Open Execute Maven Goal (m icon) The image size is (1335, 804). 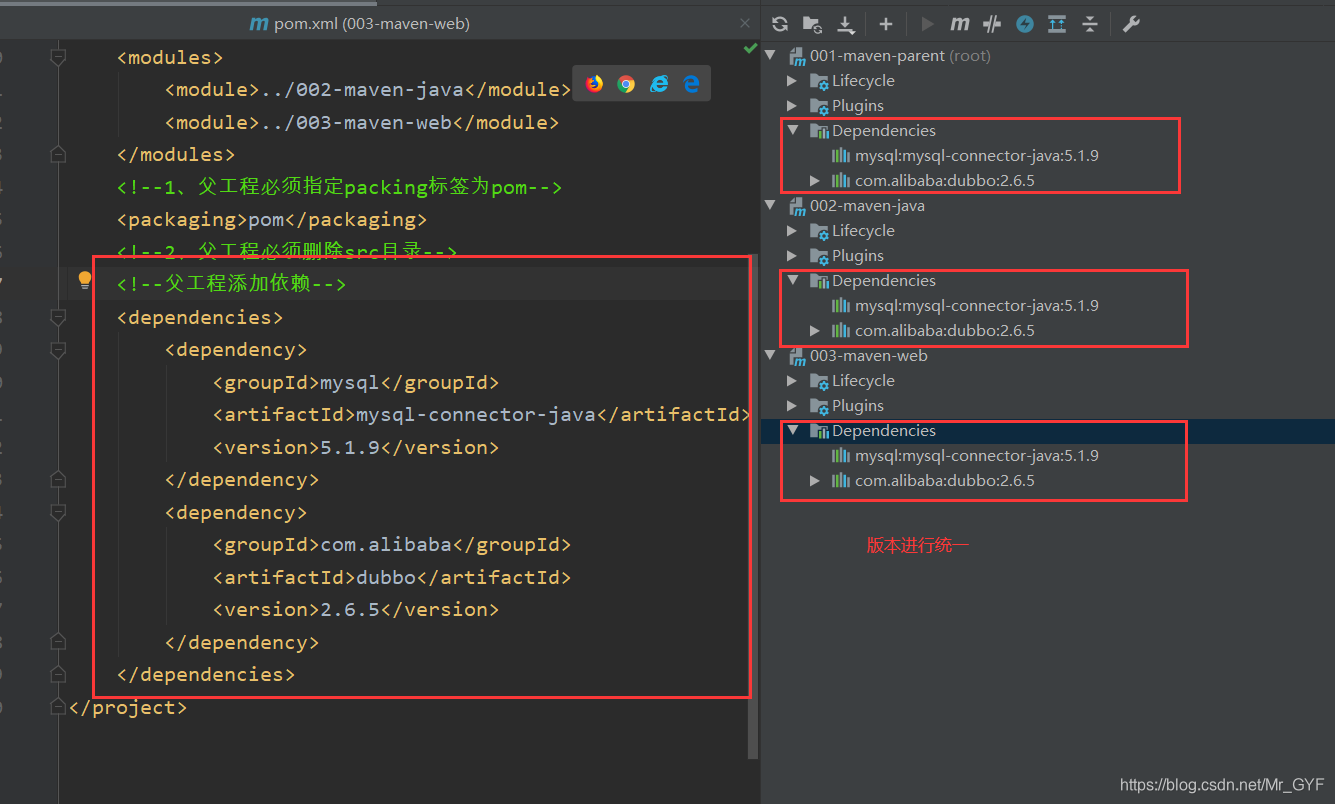tap(959, 24)
